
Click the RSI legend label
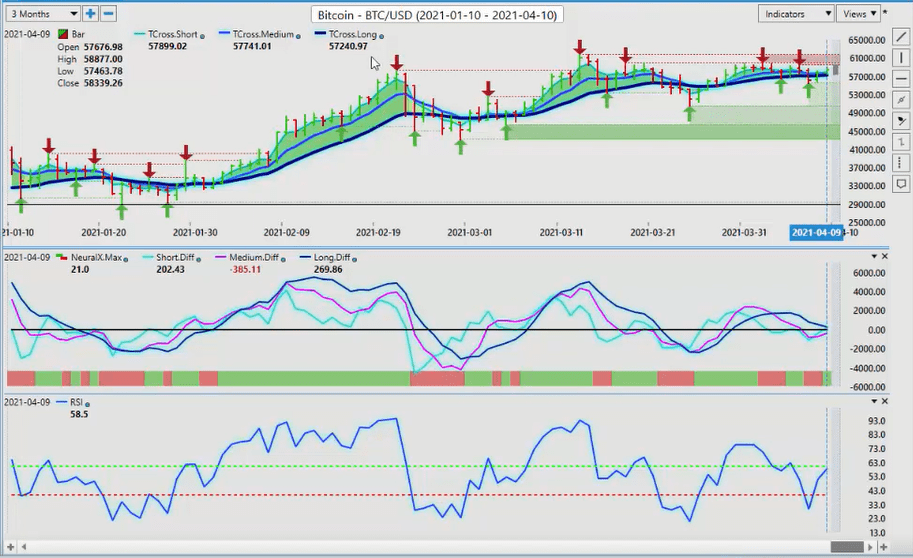click(x=76, y=402)
